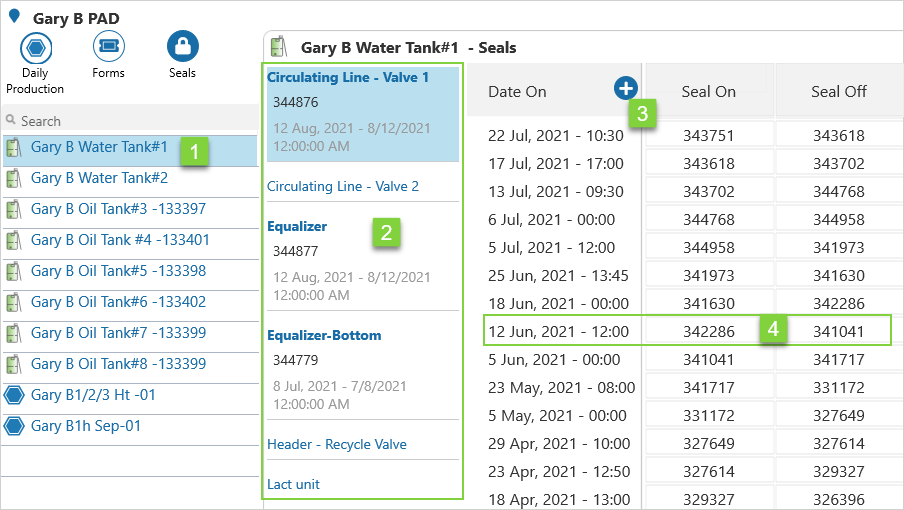Open Circulating Line - Valve 2
Viewport: 904px width, 510px height.
point(343,186)
